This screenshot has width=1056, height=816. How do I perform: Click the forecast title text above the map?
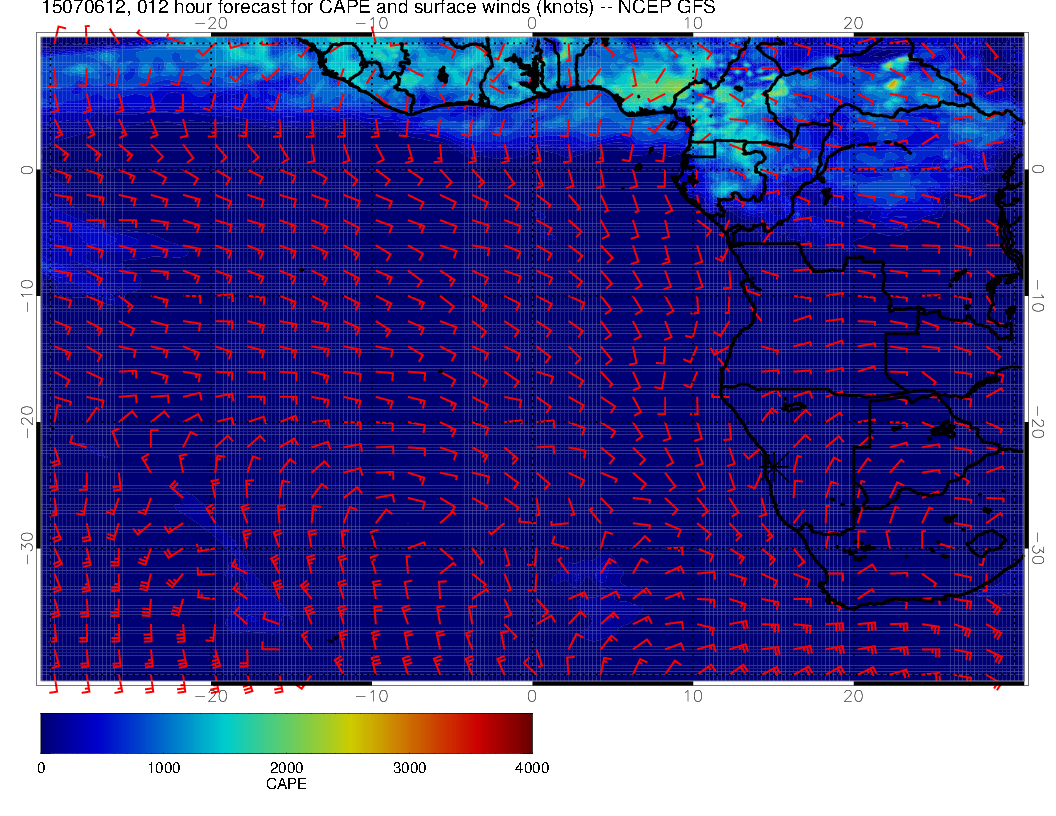[x=378, y=7]
